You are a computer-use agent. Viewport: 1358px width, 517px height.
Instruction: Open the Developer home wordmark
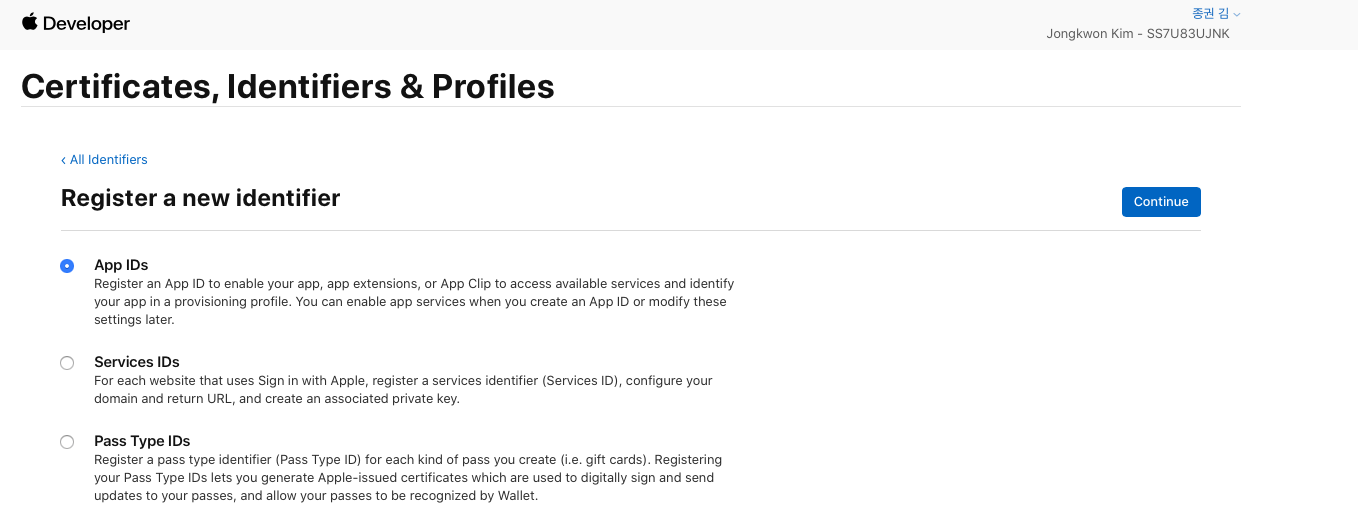tap(86, 23)
